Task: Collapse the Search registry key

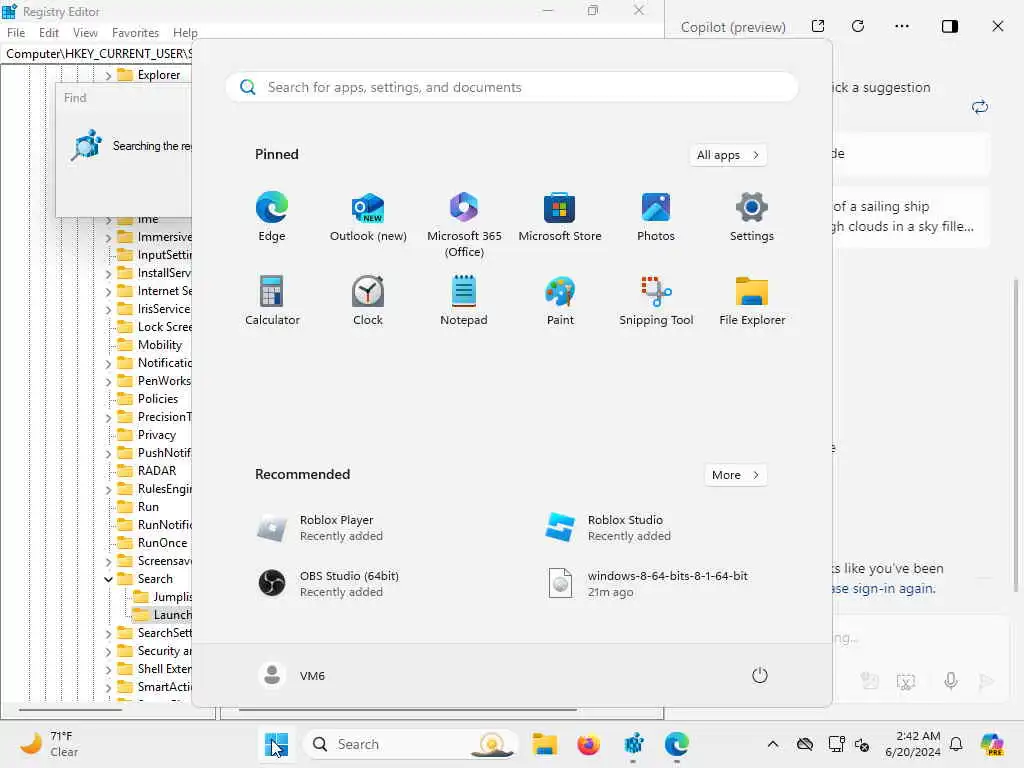Action: 108,579
